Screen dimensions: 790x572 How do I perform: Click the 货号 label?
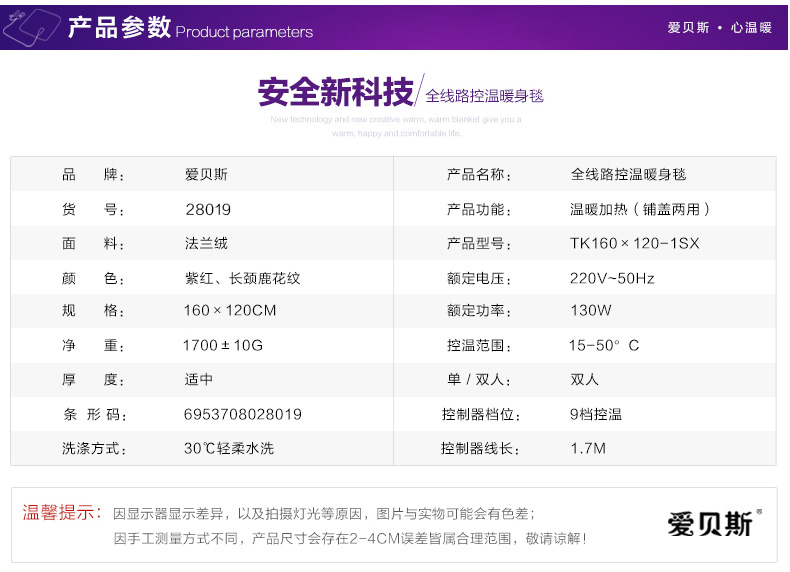[x=93, y=209]
